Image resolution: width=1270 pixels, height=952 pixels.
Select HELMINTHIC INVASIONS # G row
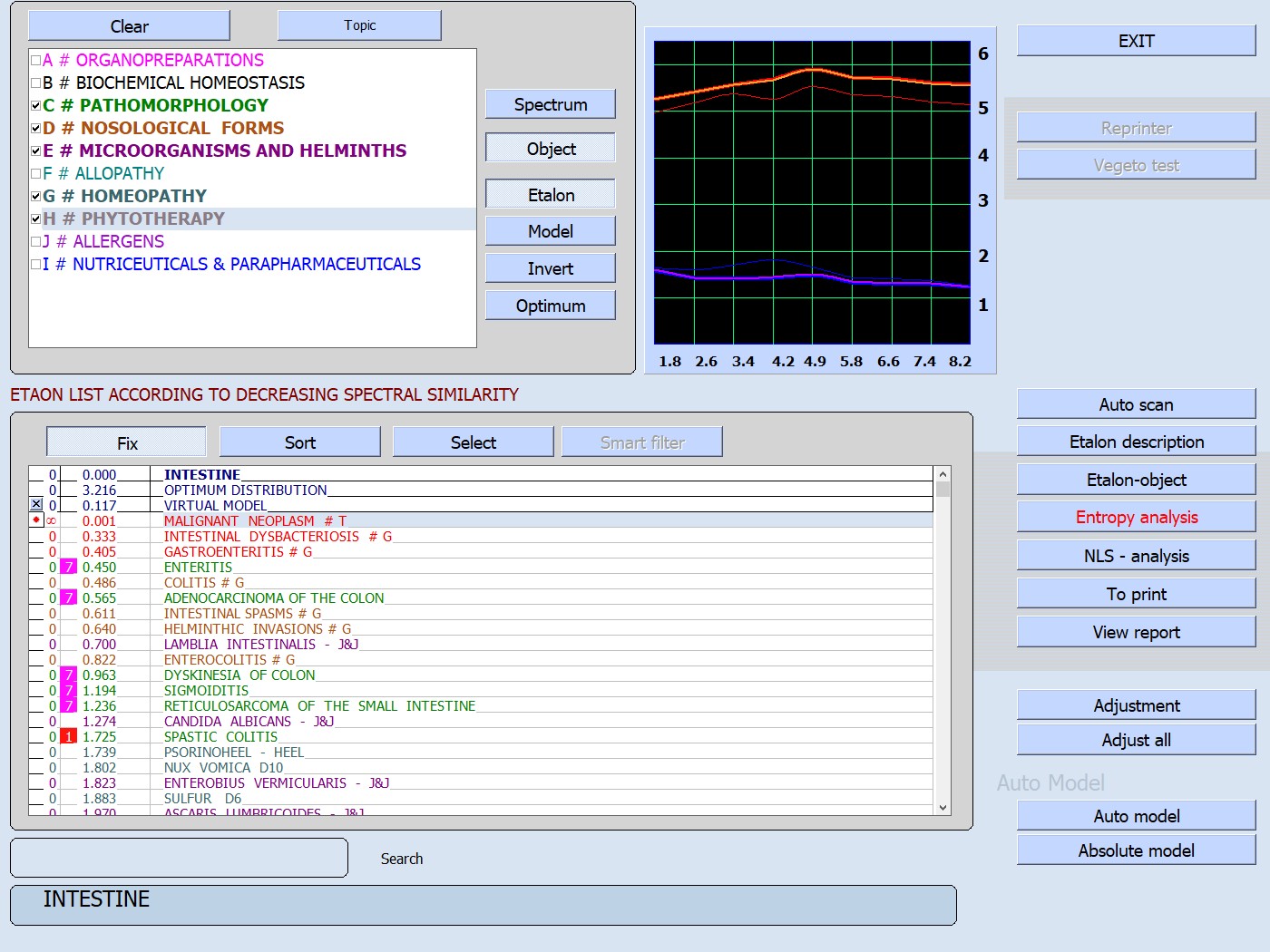[481, 628]
